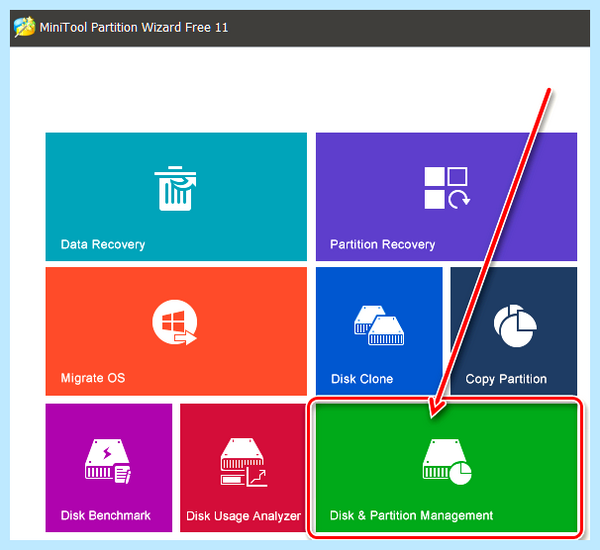Click the MiniTool Partition Wizard Free 11 title
Viewport: 600px width, 550px height.
tap(134, 28)
